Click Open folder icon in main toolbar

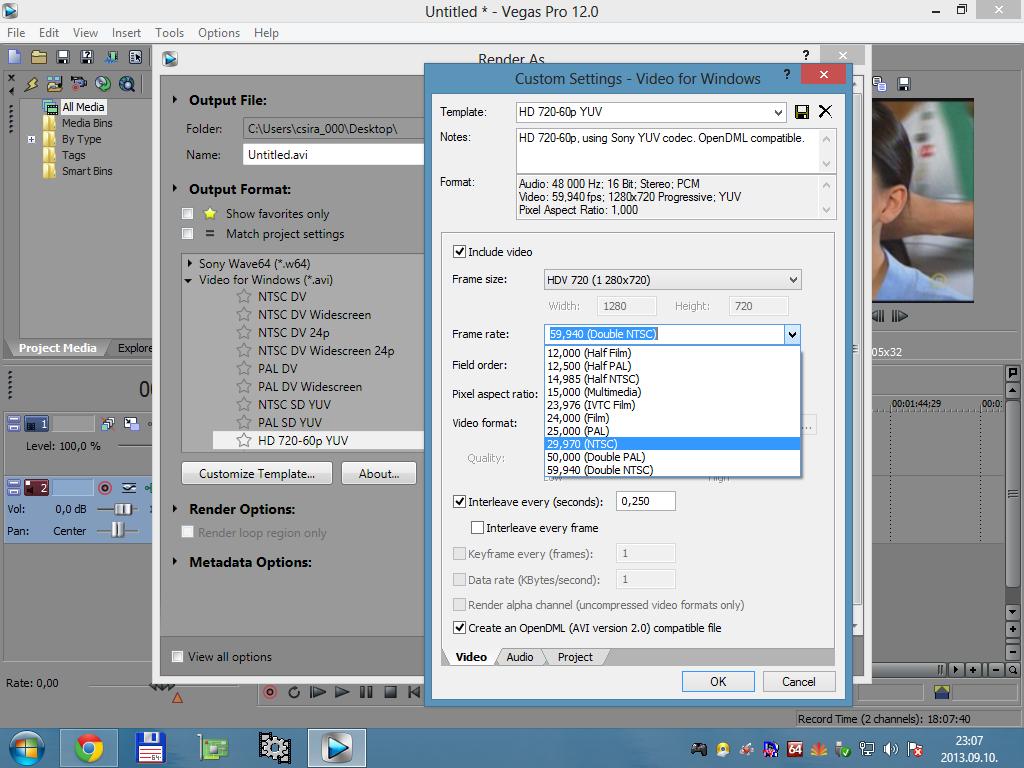pyautogui.click(x=39, y=57)
